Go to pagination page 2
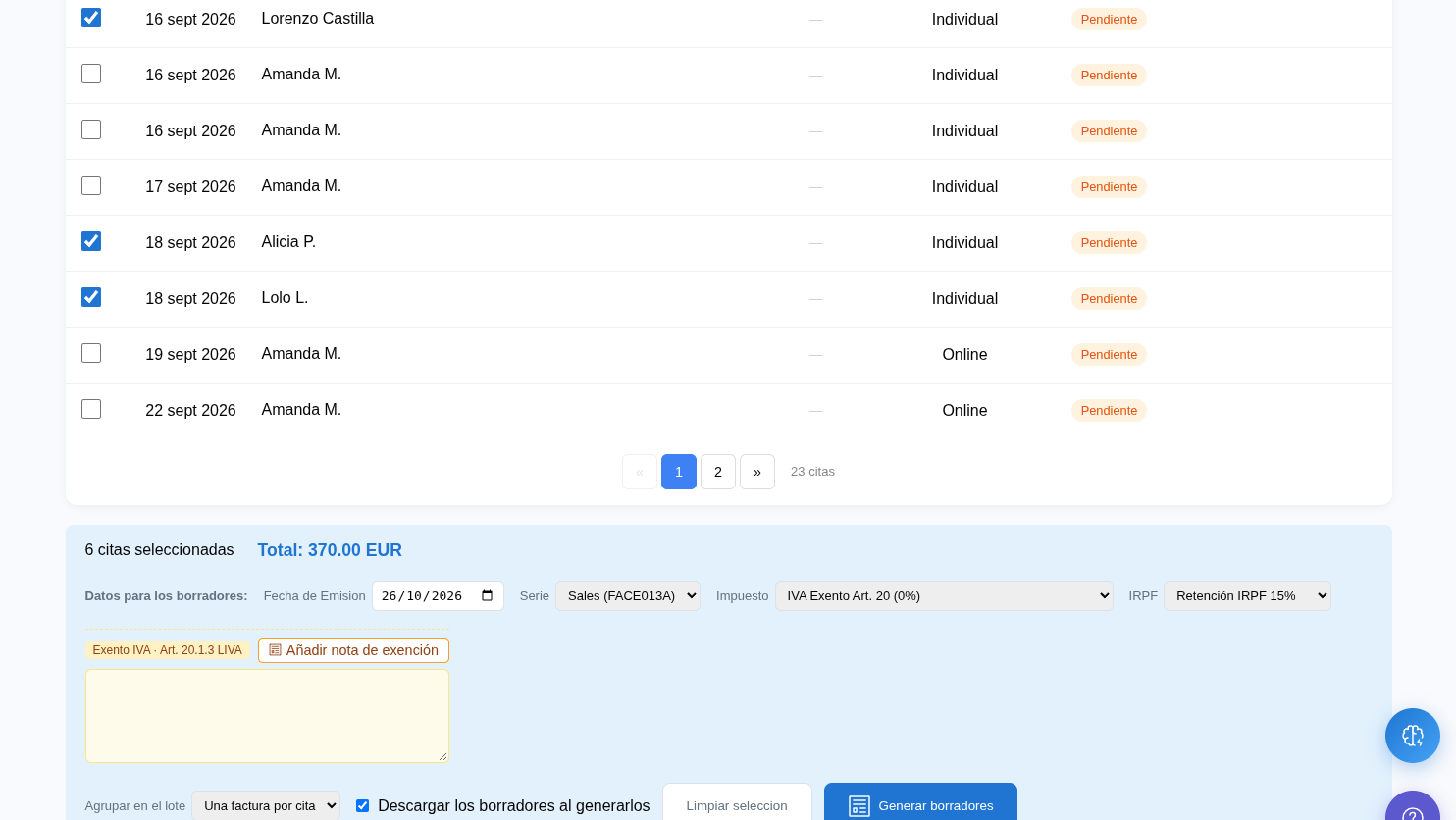This screenshot has width=1456, height=820. coord(718,472)
